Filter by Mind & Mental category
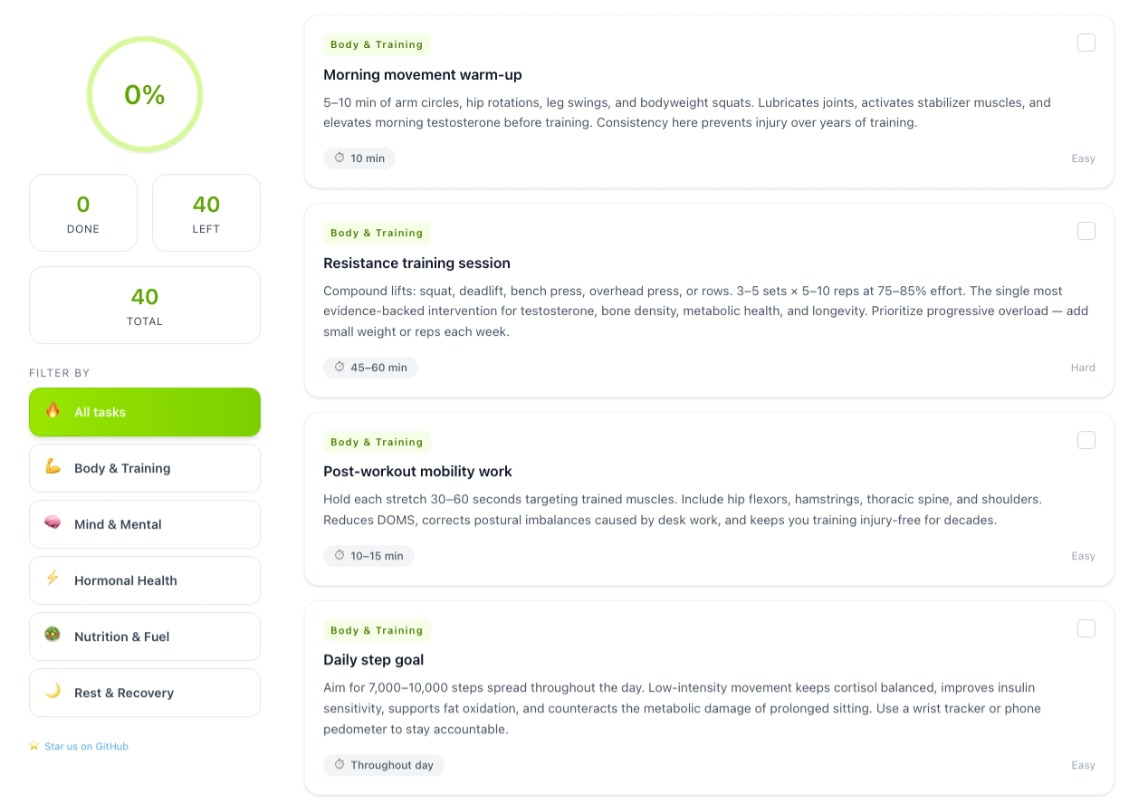This screenshot has width=1129, height=801. click(x=145, y=524)
